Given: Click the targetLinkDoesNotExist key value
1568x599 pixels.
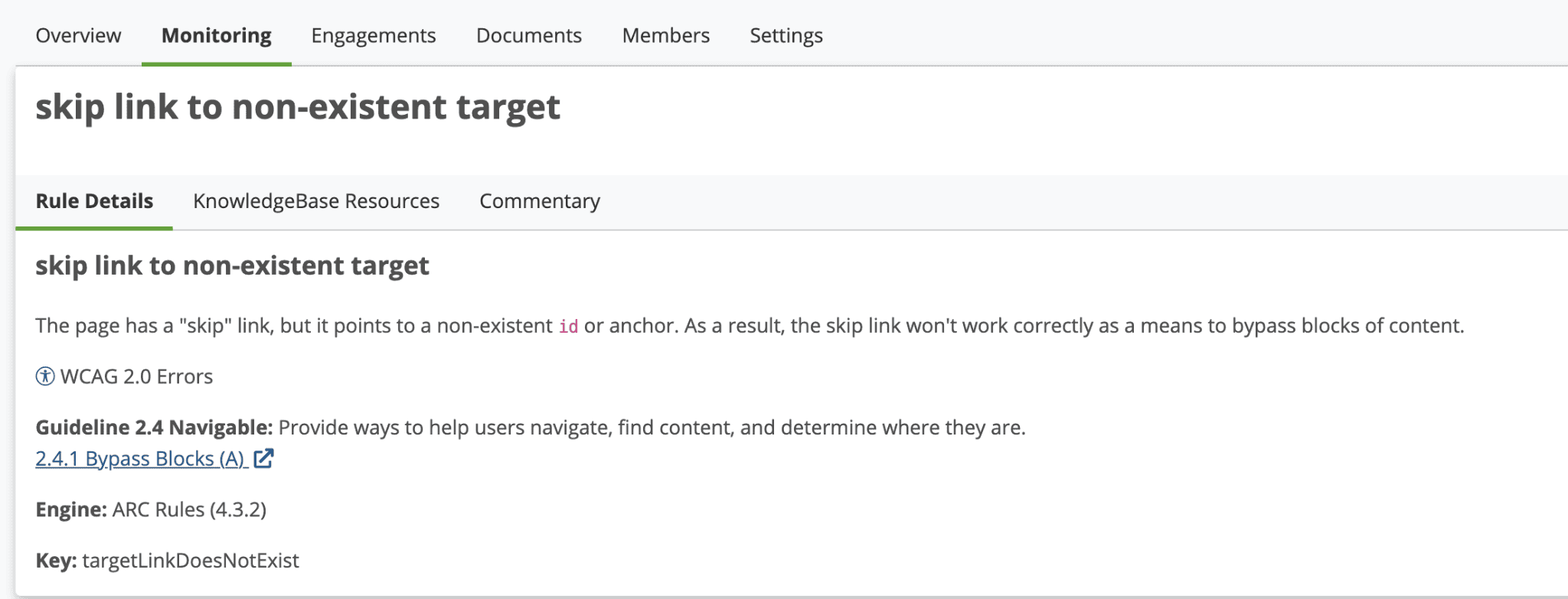Looking at the screenshot, I should tap(191, 561).
